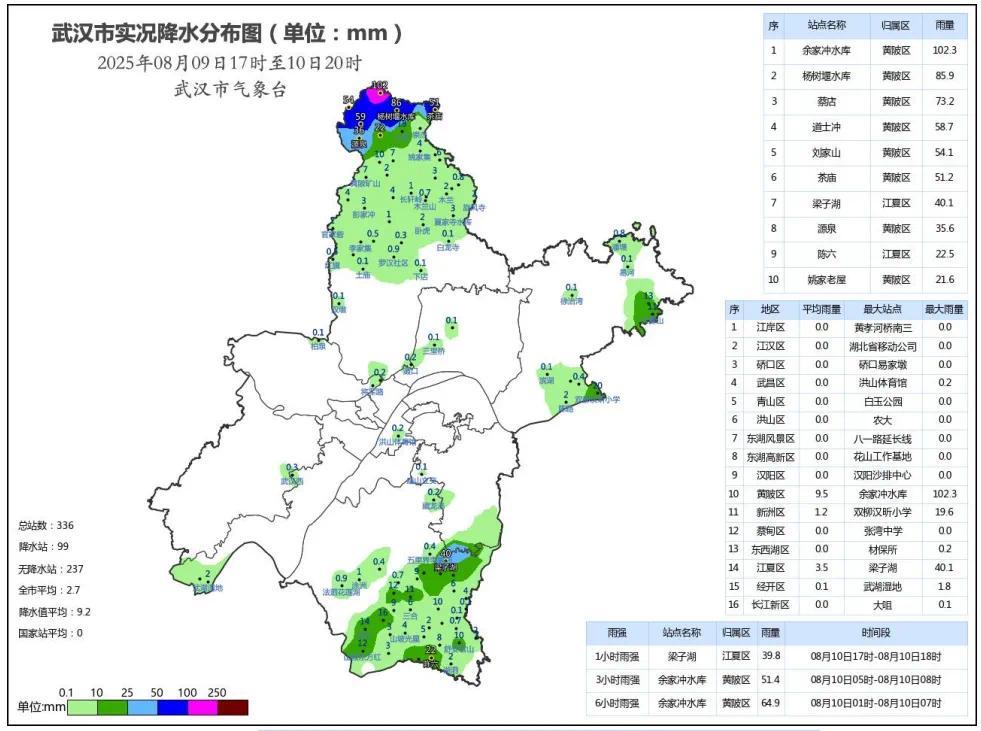
Task: Click '茶庙' in the ranking table
Action: pyautogui.click(x=826, y=178)
